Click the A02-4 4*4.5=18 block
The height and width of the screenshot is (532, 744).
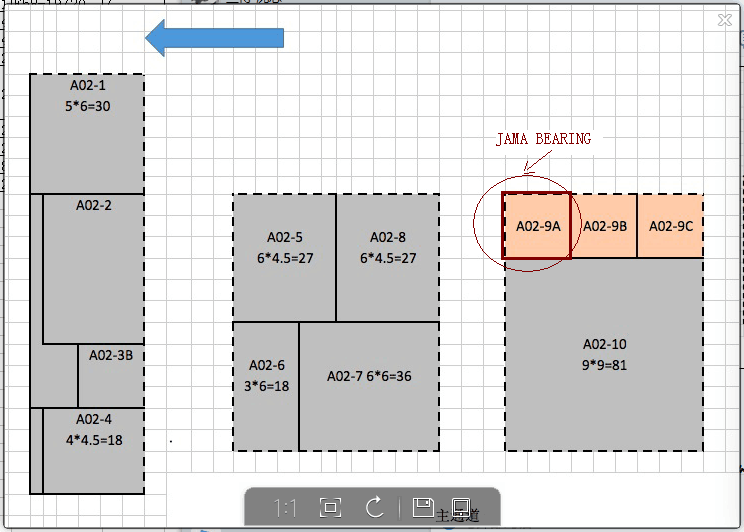(93, 450)
